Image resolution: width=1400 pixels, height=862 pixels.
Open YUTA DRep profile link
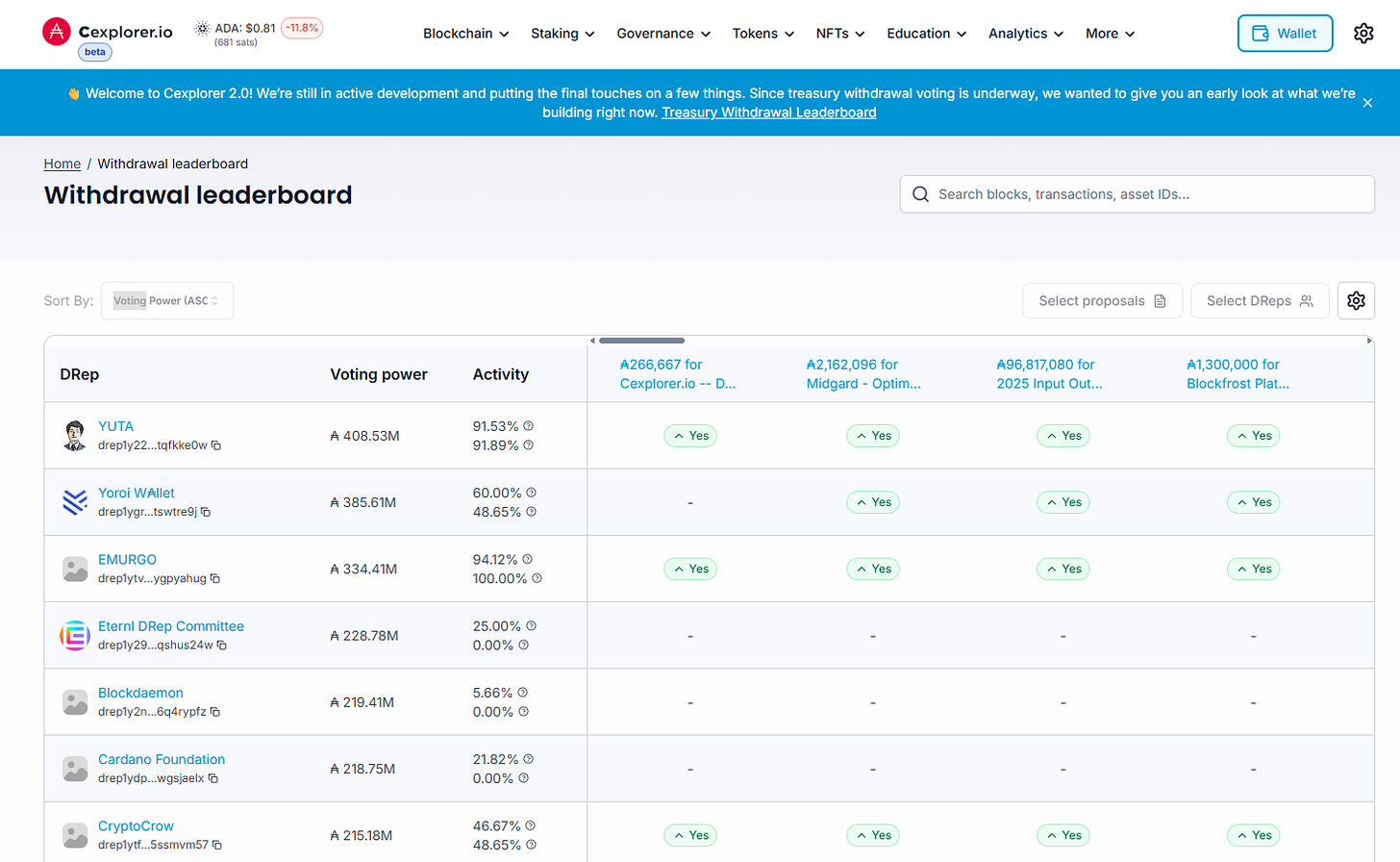tap(115, 426)
